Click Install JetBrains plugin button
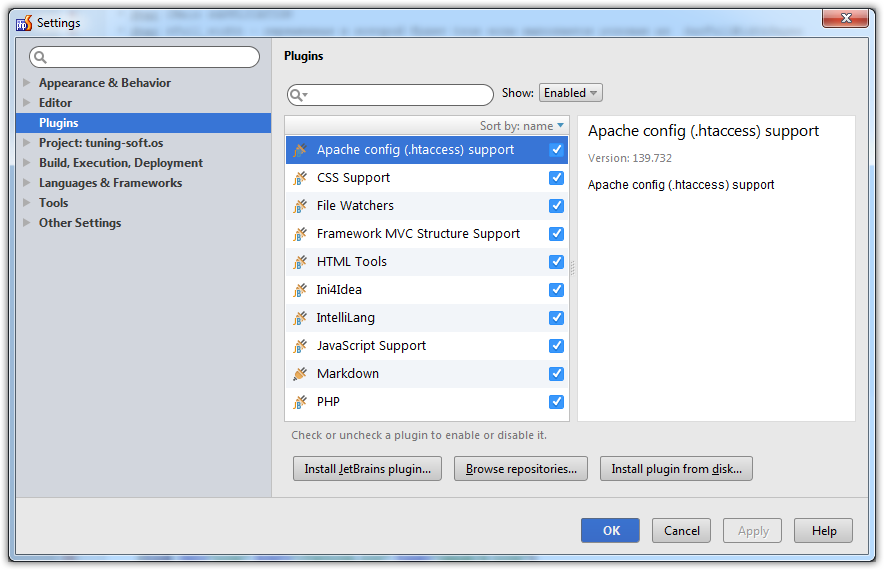Screen dimensions: 884x570 (367, 469)
